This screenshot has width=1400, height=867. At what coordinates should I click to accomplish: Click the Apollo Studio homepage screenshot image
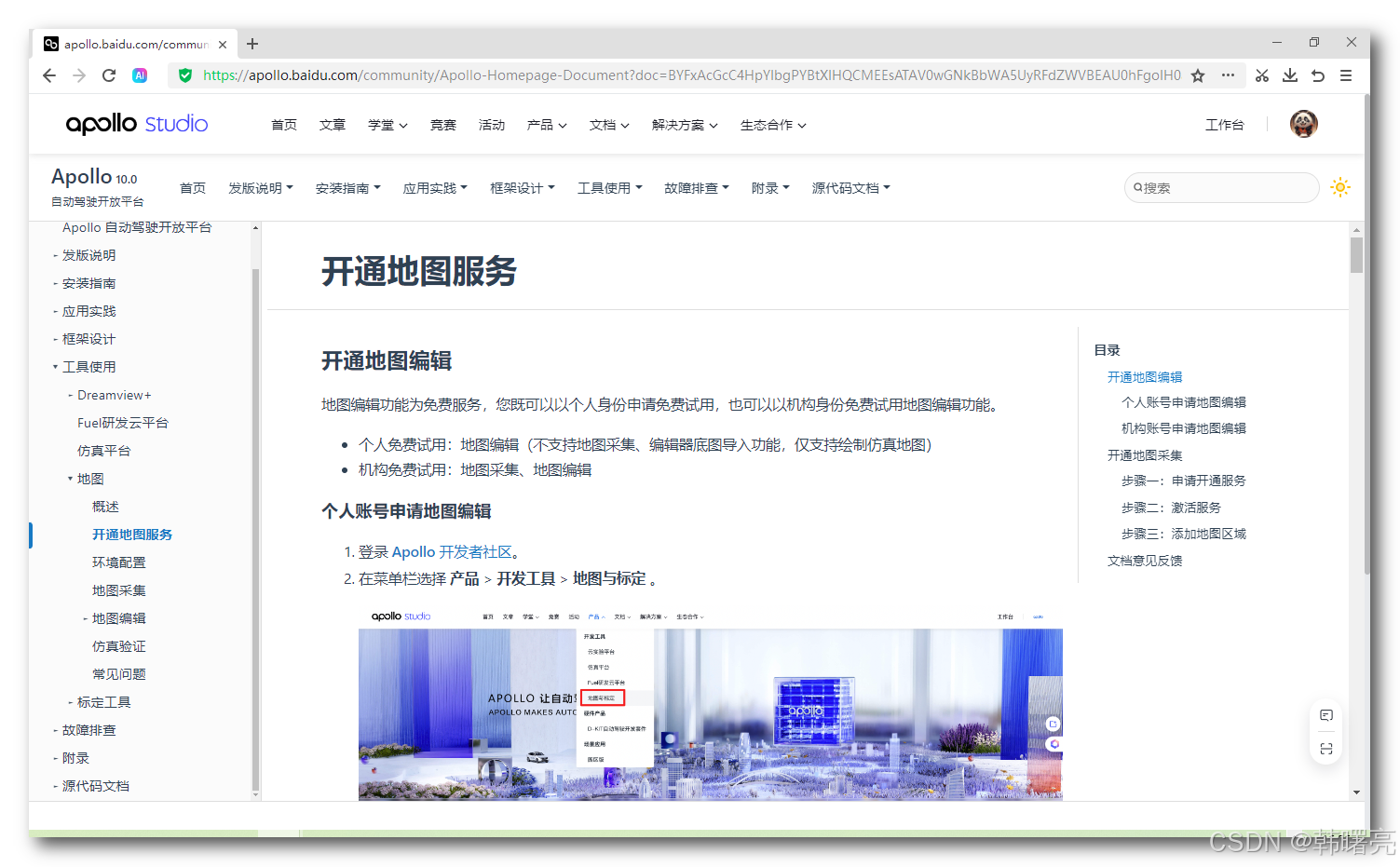[x=711, y=702]
